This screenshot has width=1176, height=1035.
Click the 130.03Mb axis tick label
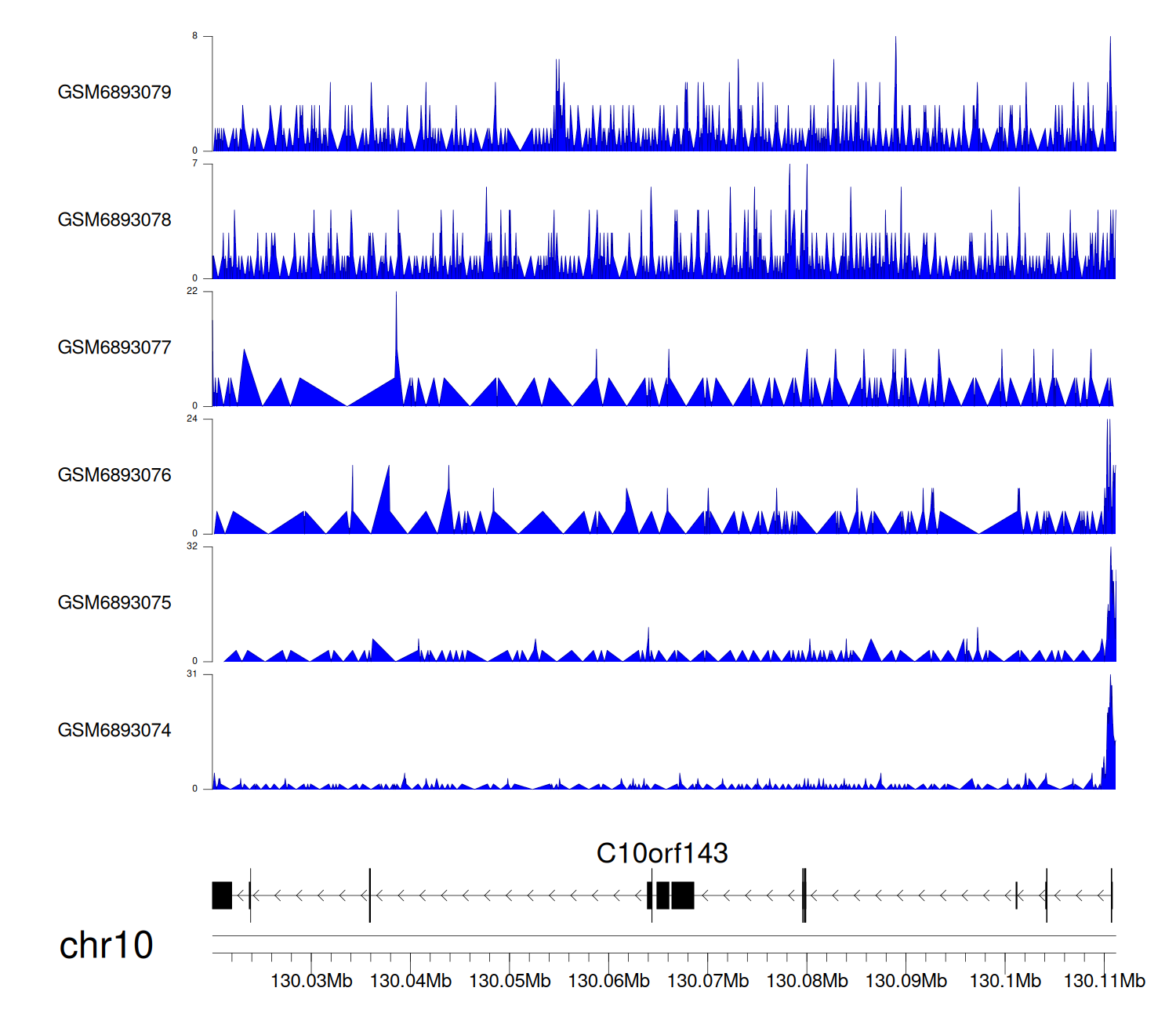(311, 981)
